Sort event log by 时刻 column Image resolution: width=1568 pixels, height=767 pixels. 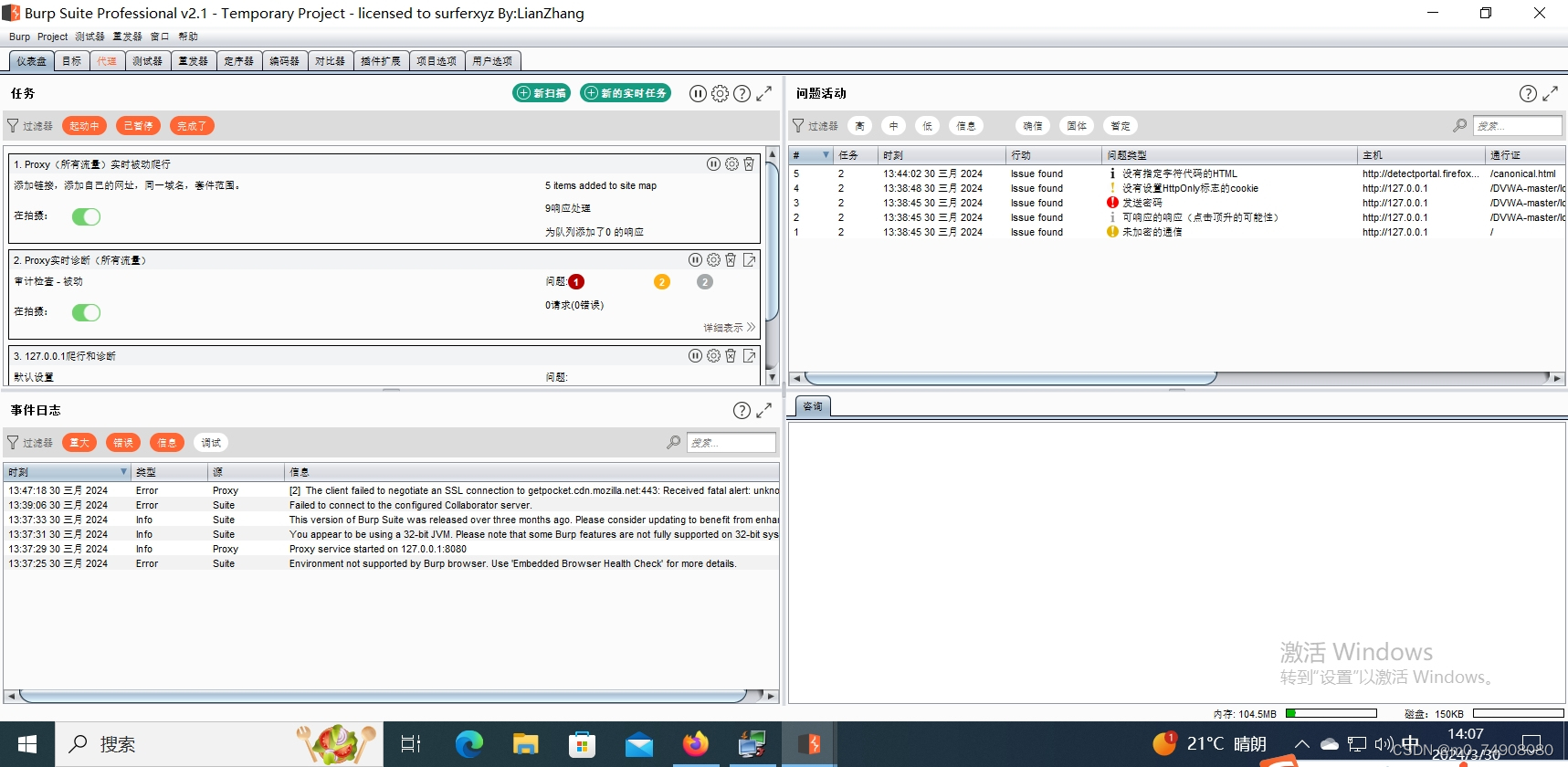point(67,472)
